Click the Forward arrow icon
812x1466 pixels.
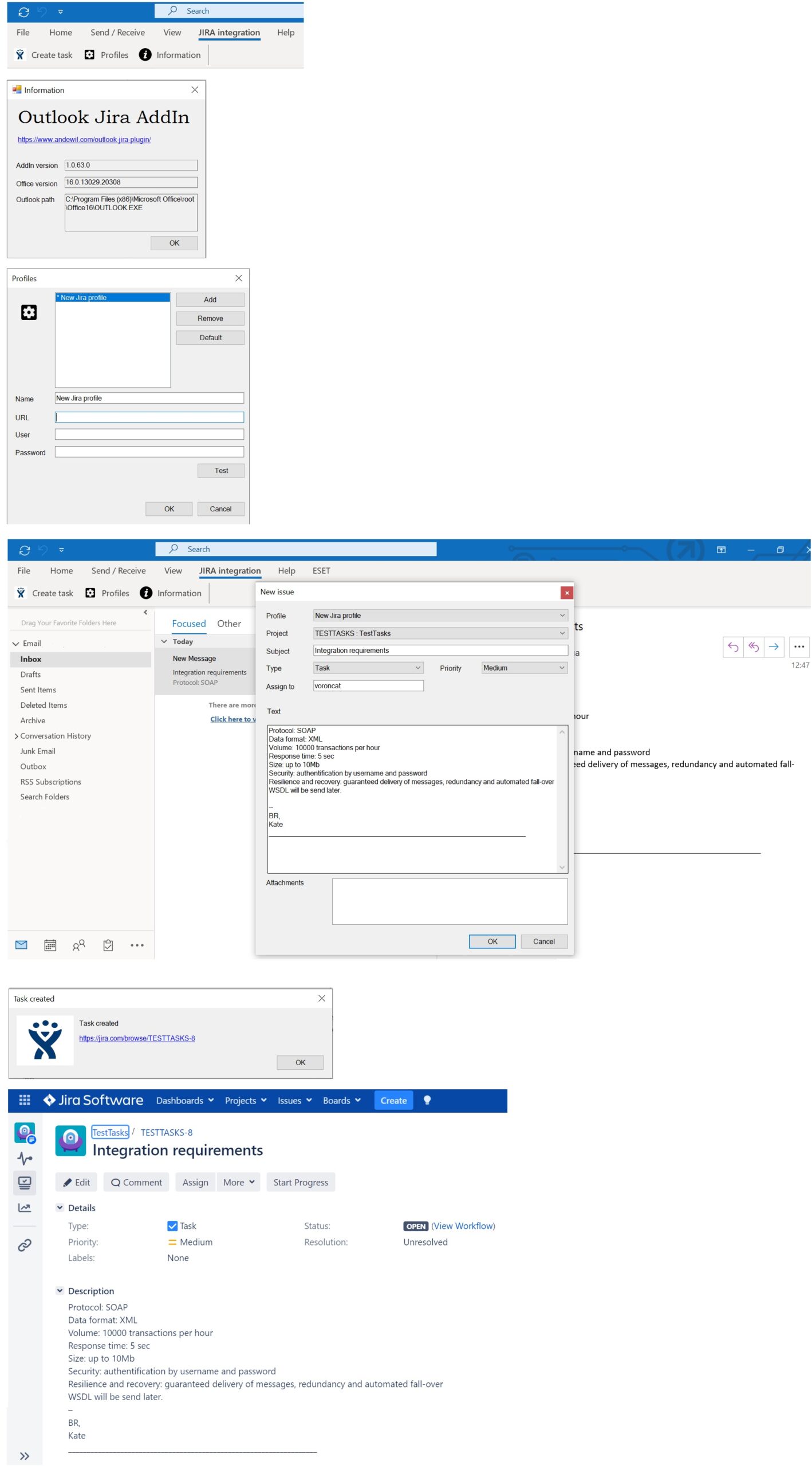point(774,647)
